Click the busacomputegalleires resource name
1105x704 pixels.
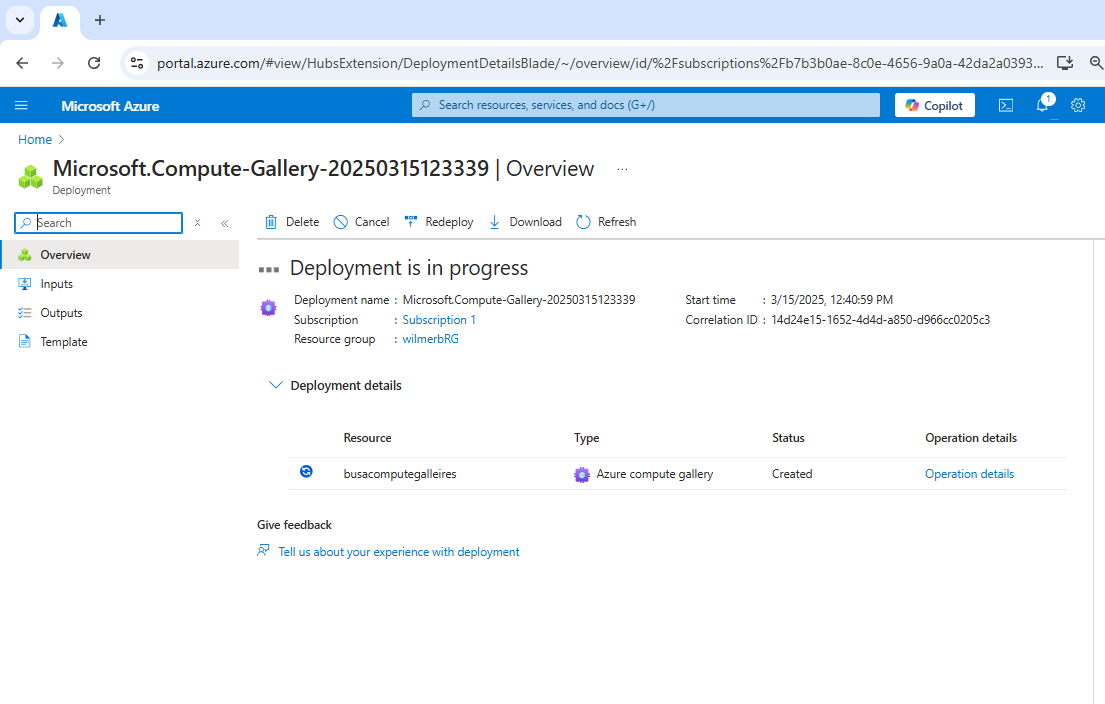pyautogui.click(x=400, y=474)
